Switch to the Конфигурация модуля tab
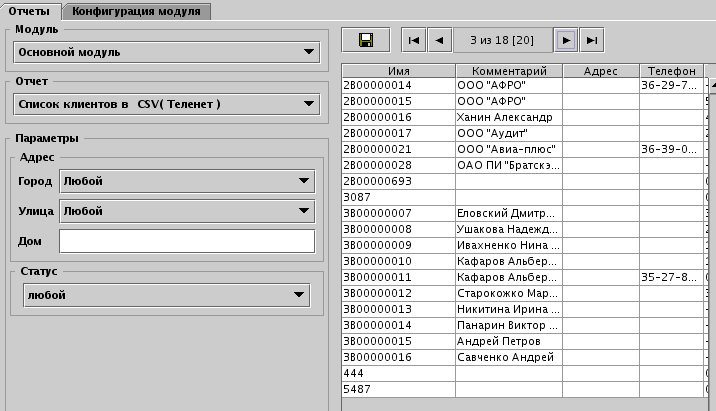The height and width of the screenshot is (411, 716). (x=137, y=11)
